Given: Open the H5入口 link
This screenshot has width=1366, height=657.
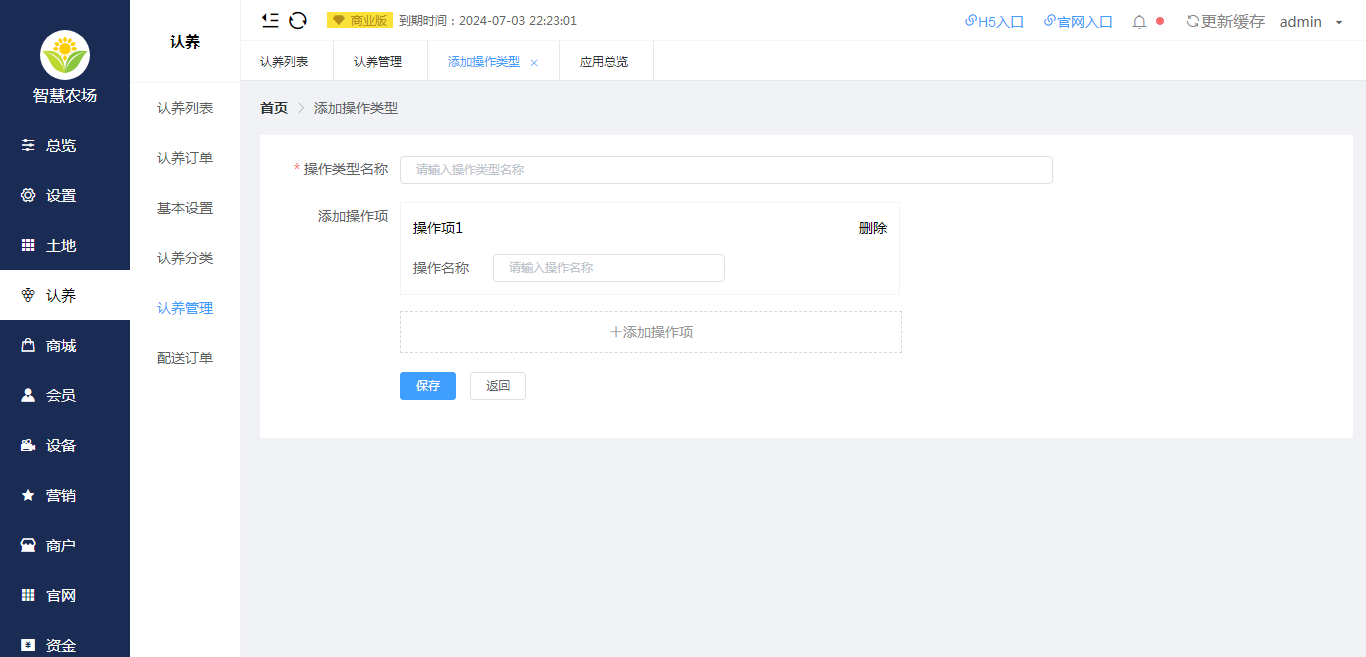Looking at the screenshot, I should (x=994, y=21).
